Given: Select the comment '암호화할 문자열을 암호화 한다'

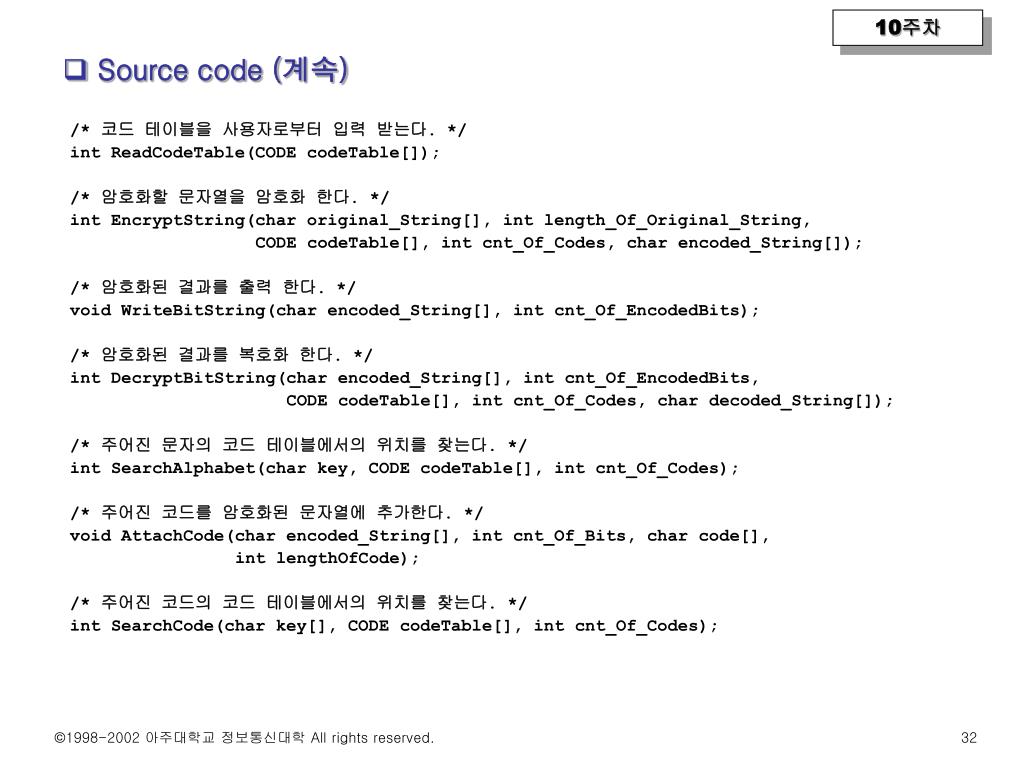Looking at the screenshot, I should (230, 197).
